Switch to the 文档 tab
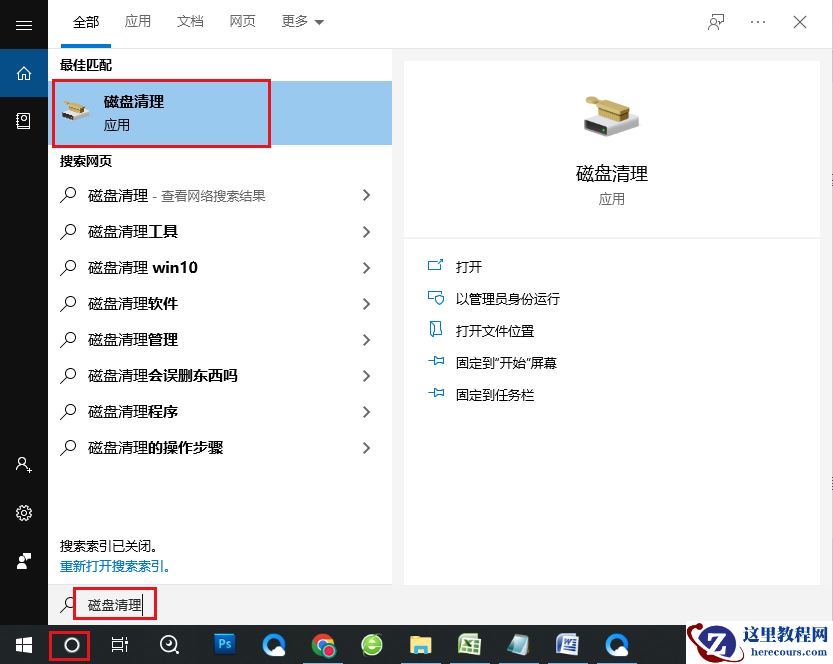The width and height of the screenshot is (833, 664). [190, 20]
